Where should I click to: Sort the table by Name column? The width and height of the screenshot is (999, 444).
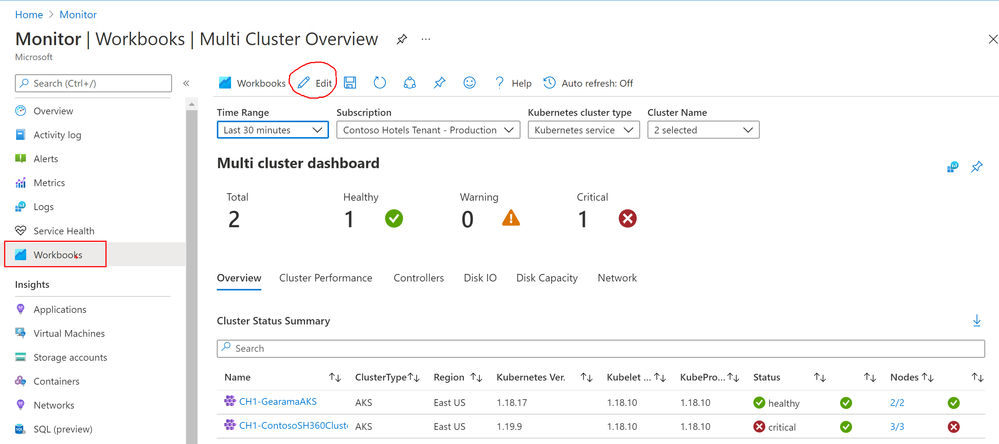335,377
